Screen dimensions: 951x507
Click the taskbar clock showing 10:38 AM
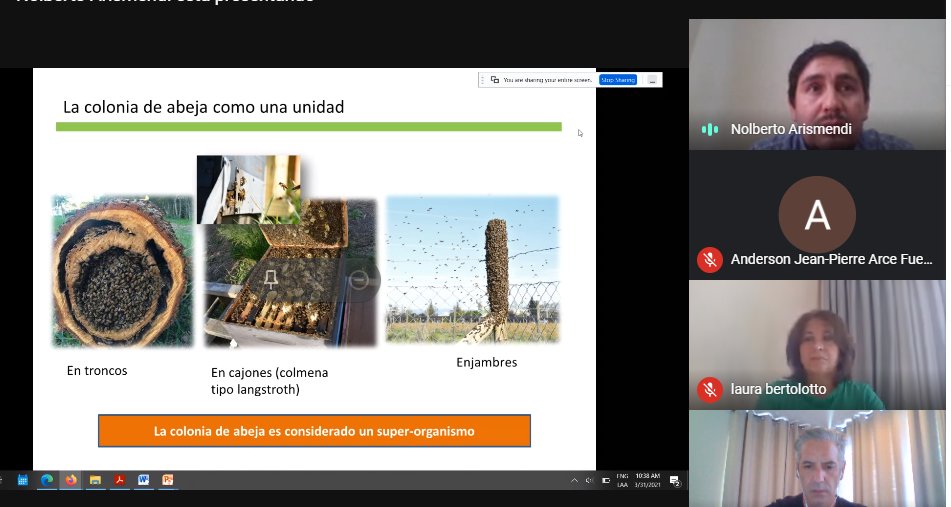coord(647,480)
